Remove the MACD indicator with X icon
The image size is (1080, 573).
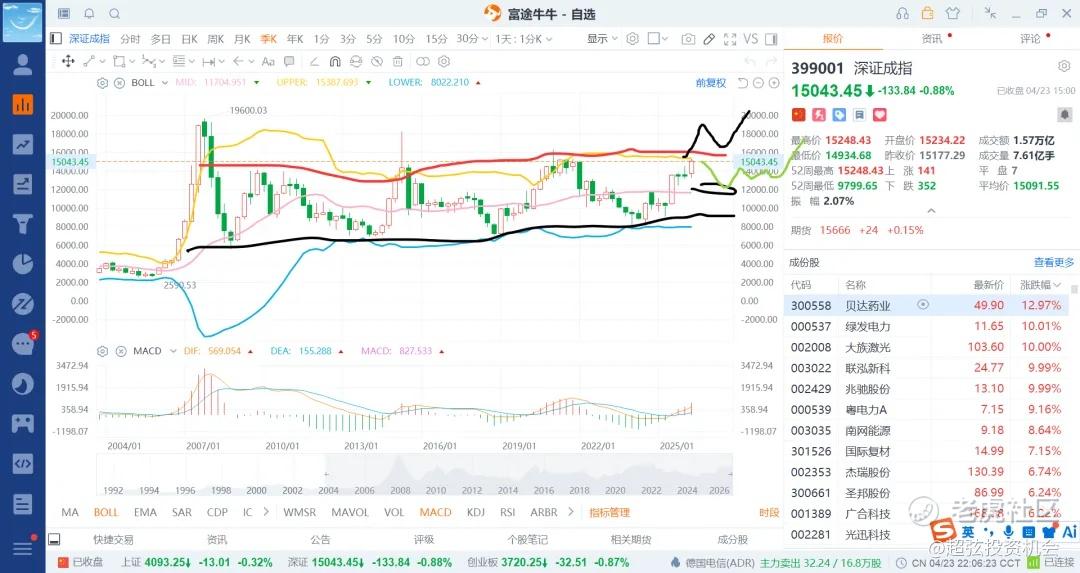pos(121,351)
